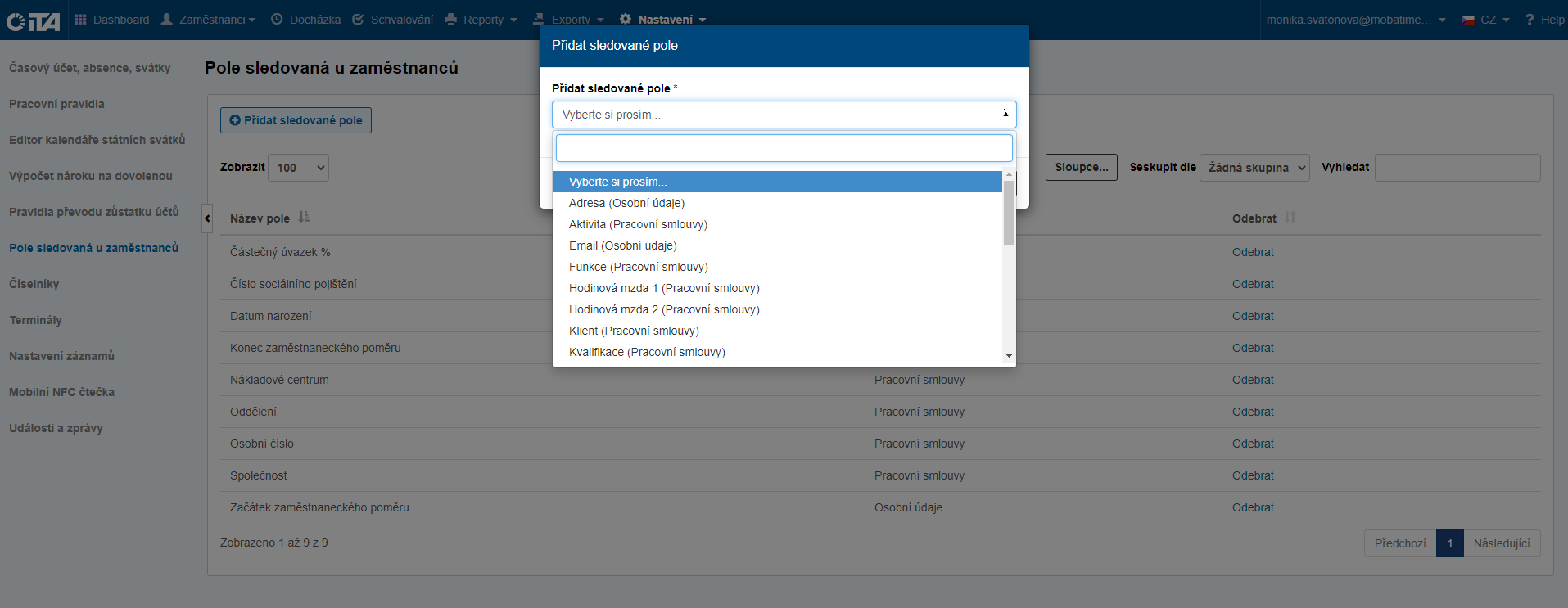Screen dimensions: 1568x608
Task: Open the Reporty menu
Action: 481,20
